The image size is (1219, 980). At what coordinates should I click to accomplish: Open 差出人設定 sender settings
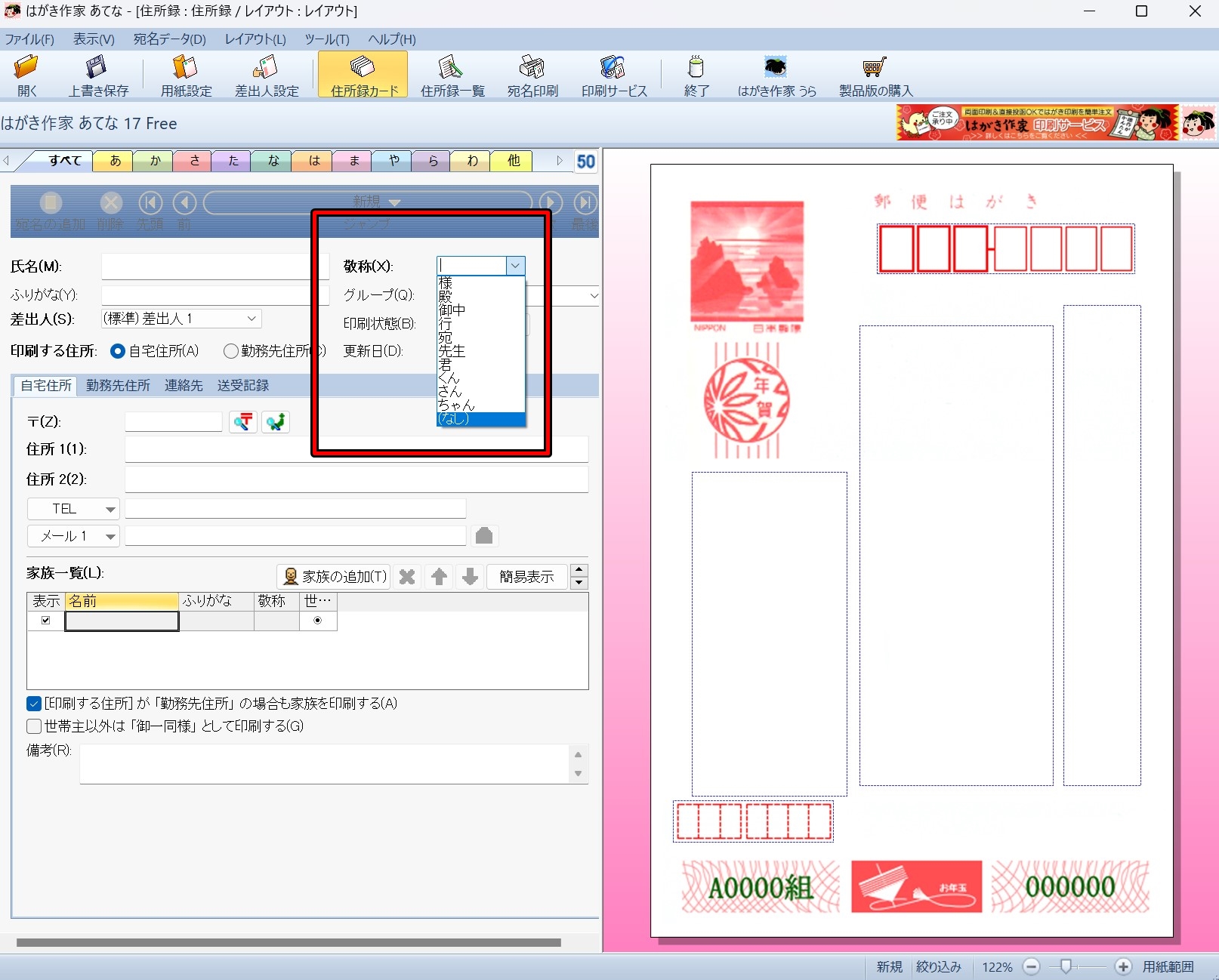pos(267,75)
